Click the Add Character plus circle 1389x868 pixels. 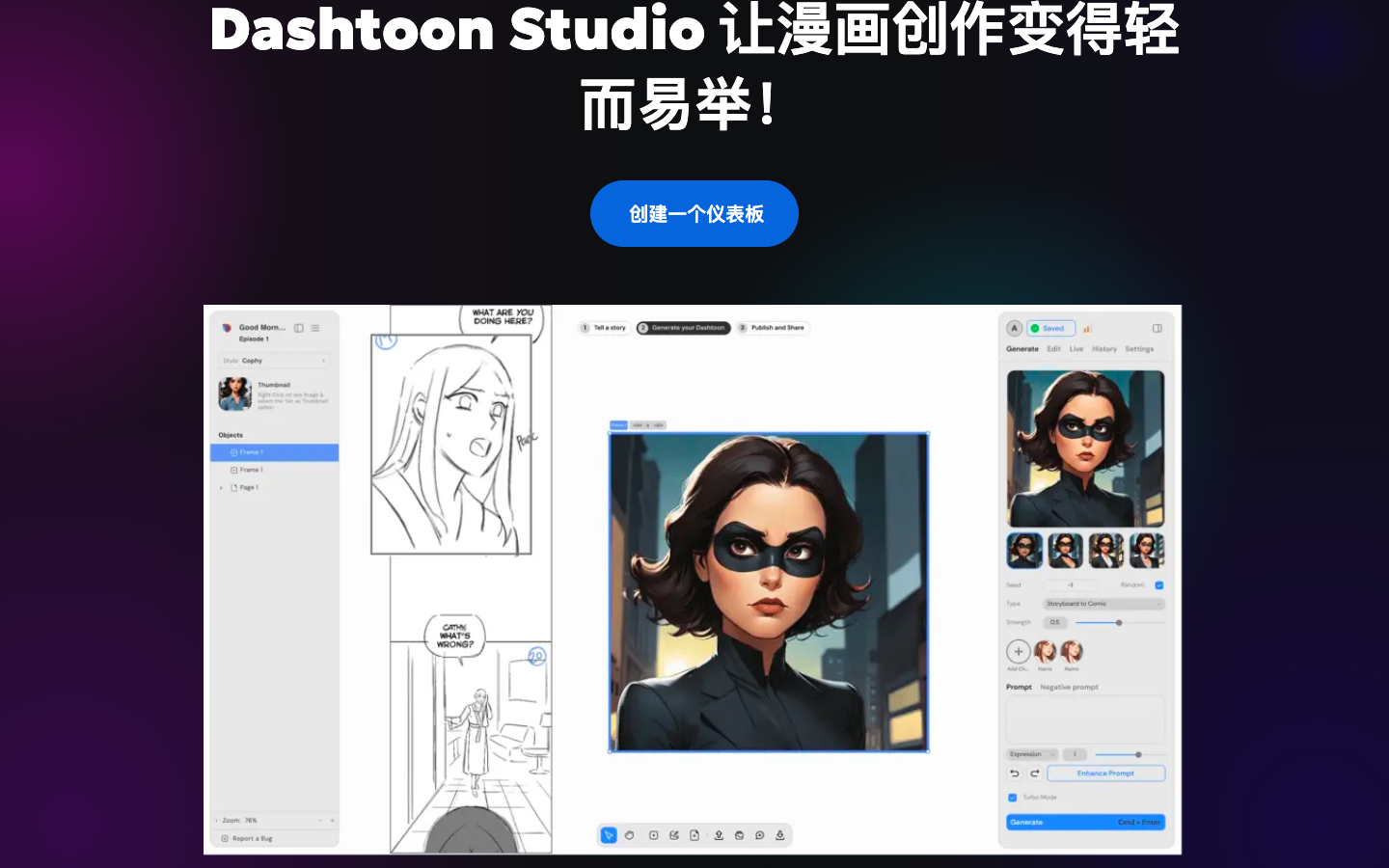pyautogui.click(x=1019, y=652)
